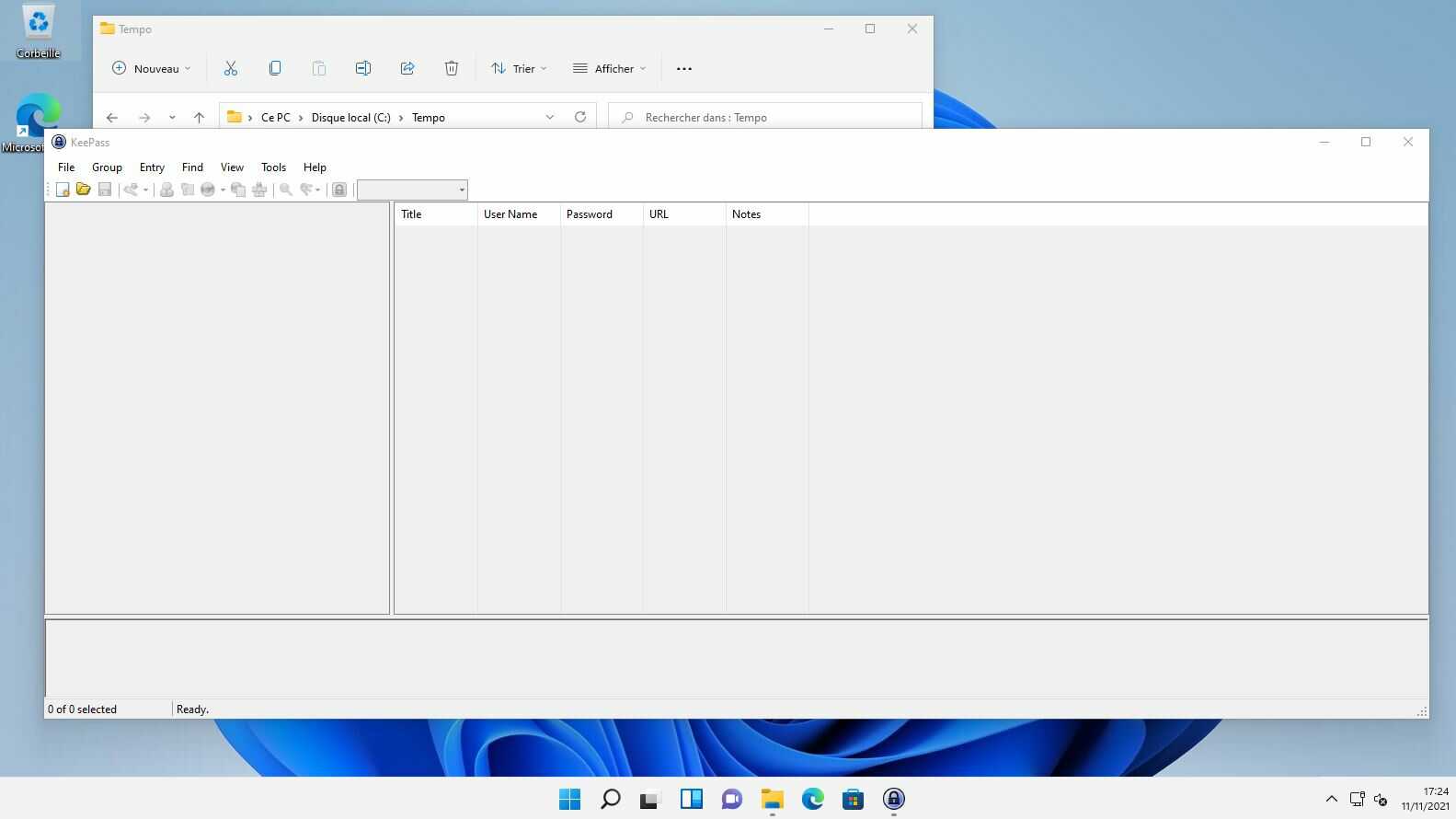Expand the Show Entries dropdown arrow

click(x=318, y=190)
